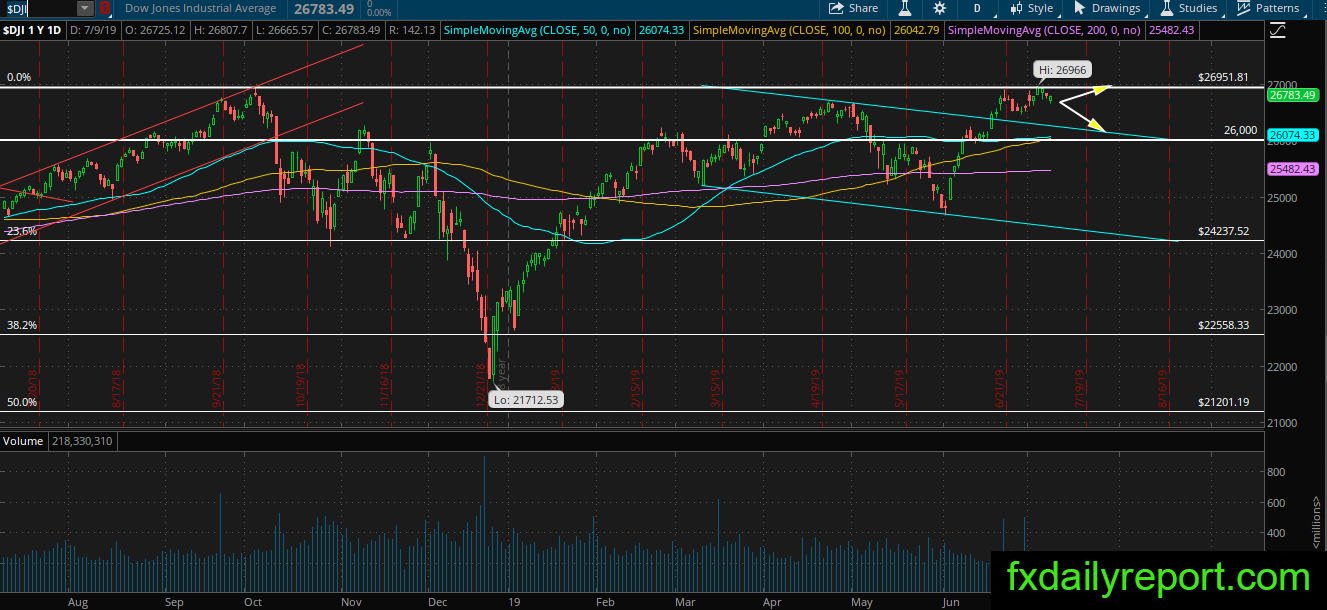Click the Aug label on time axis
Viewport: 1327px width, 610px height.
click(79, 602)
